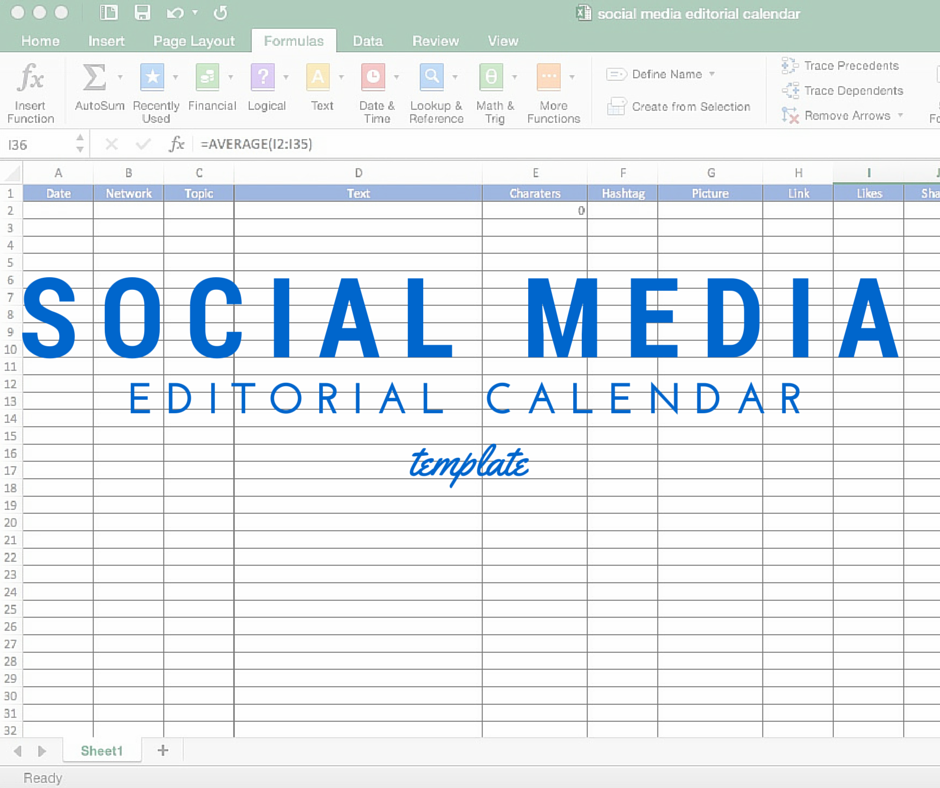Open the Logical functions icon
The width and height of the screenshot is (940, 788).
point(262,77)
